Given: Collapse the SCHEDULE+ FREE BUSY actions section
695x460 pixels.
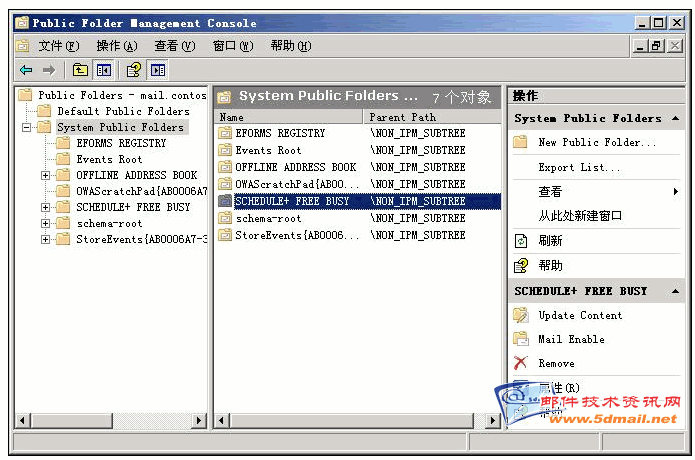Looking at the screenshot, I should click(x=675, y=291).
